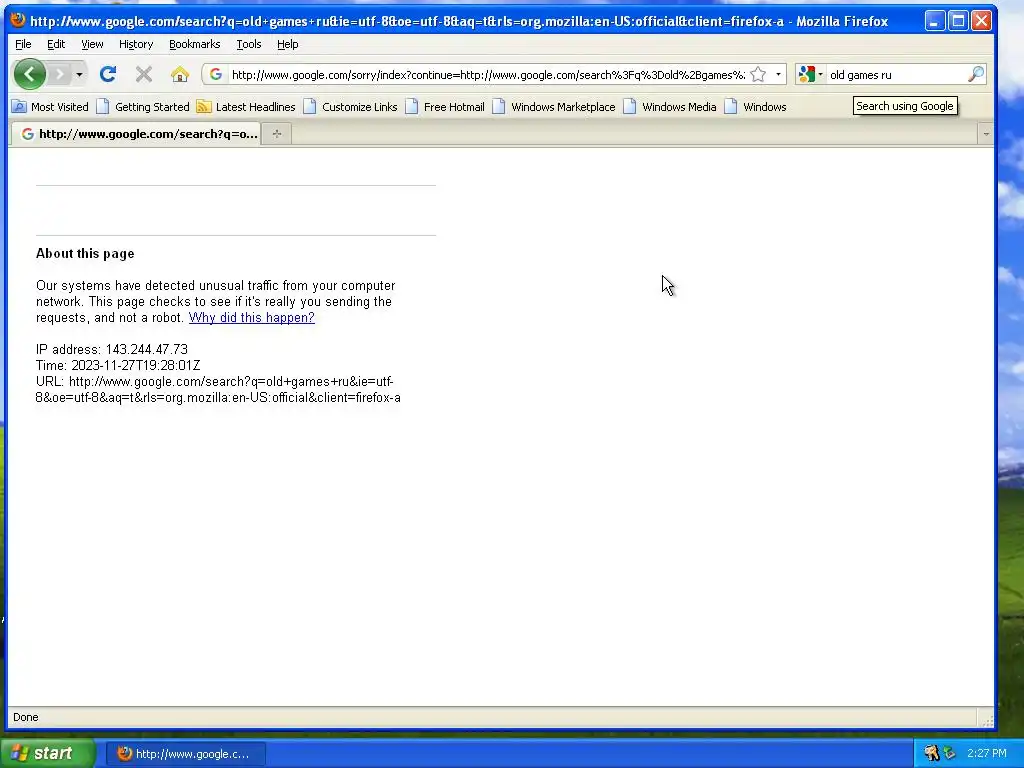Open the Edit menu
Image resolution: width=1024 pixels, height=768 pixels.
[x=56, y=44]
